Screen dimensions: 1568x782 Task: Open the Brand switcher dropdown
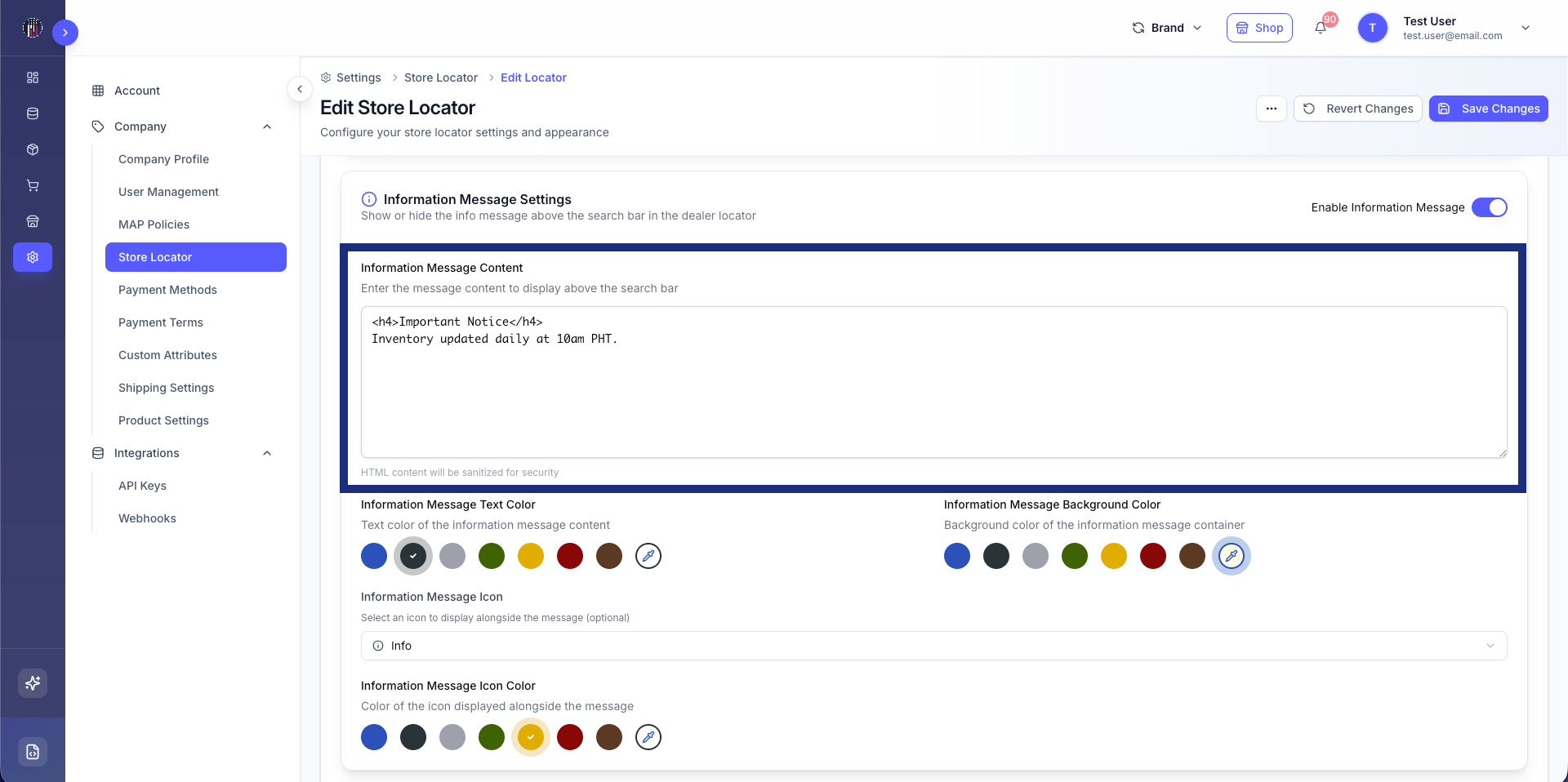click(x=1167, y=28)
